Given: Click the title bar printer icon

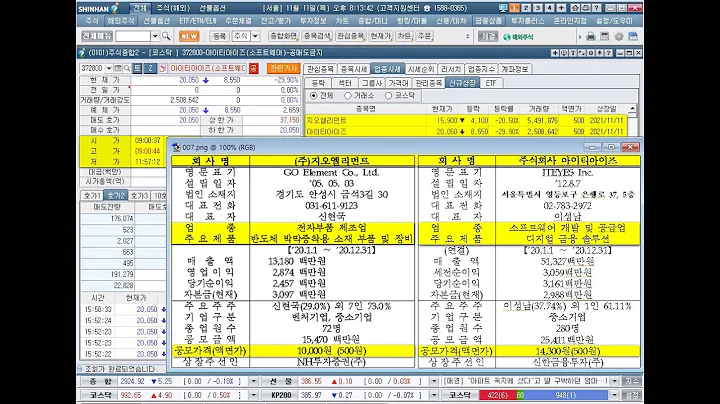Looking at the screenshot, I should (586, 8).
